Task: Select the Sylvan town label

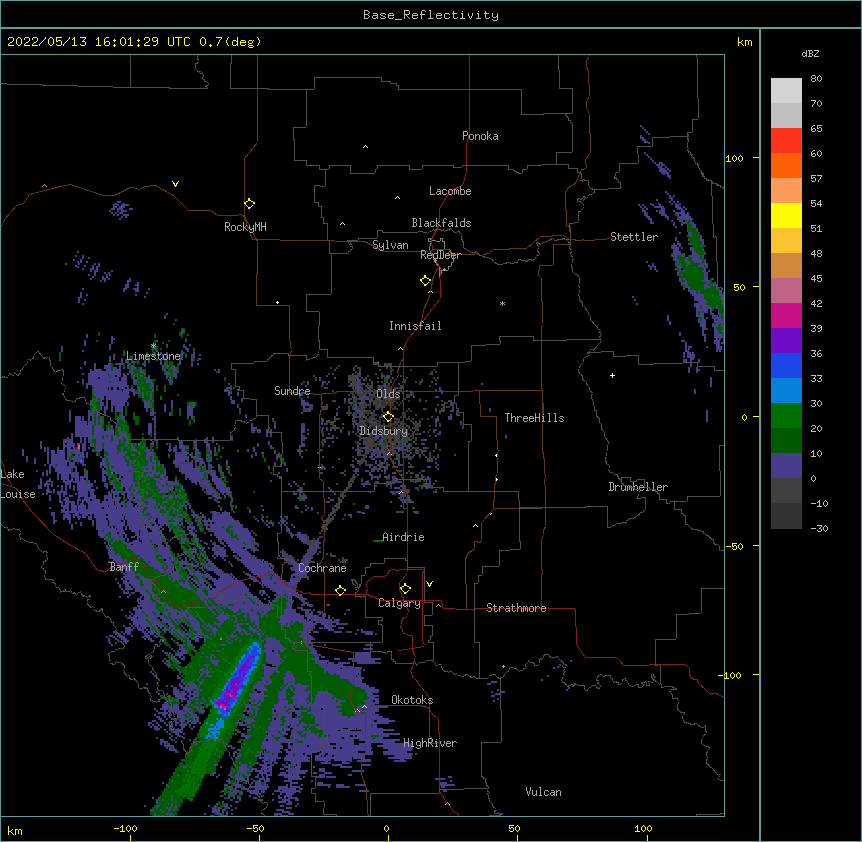Action: (x=390, y=245)
